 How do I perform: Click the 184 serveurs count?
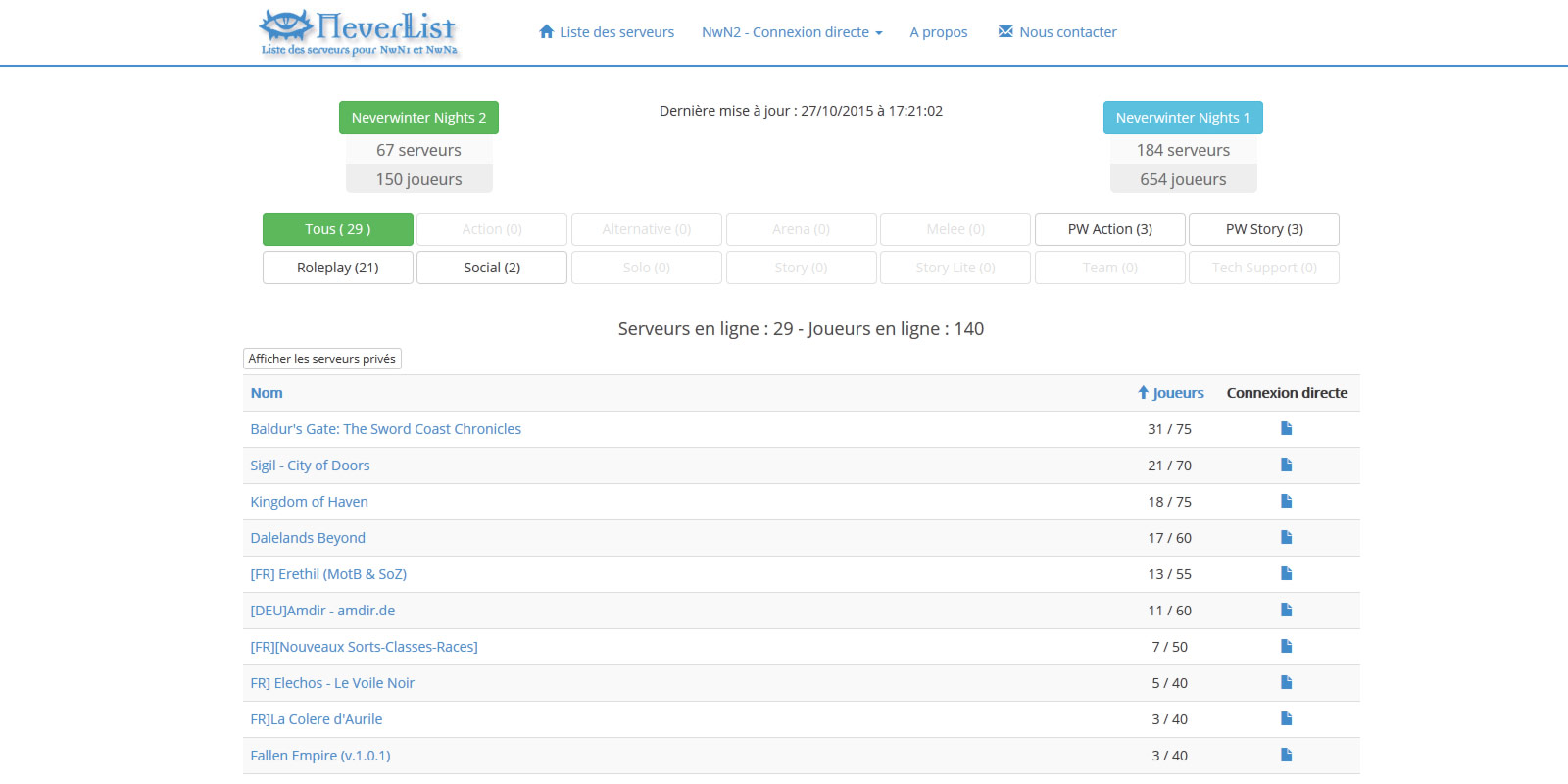1183,150
